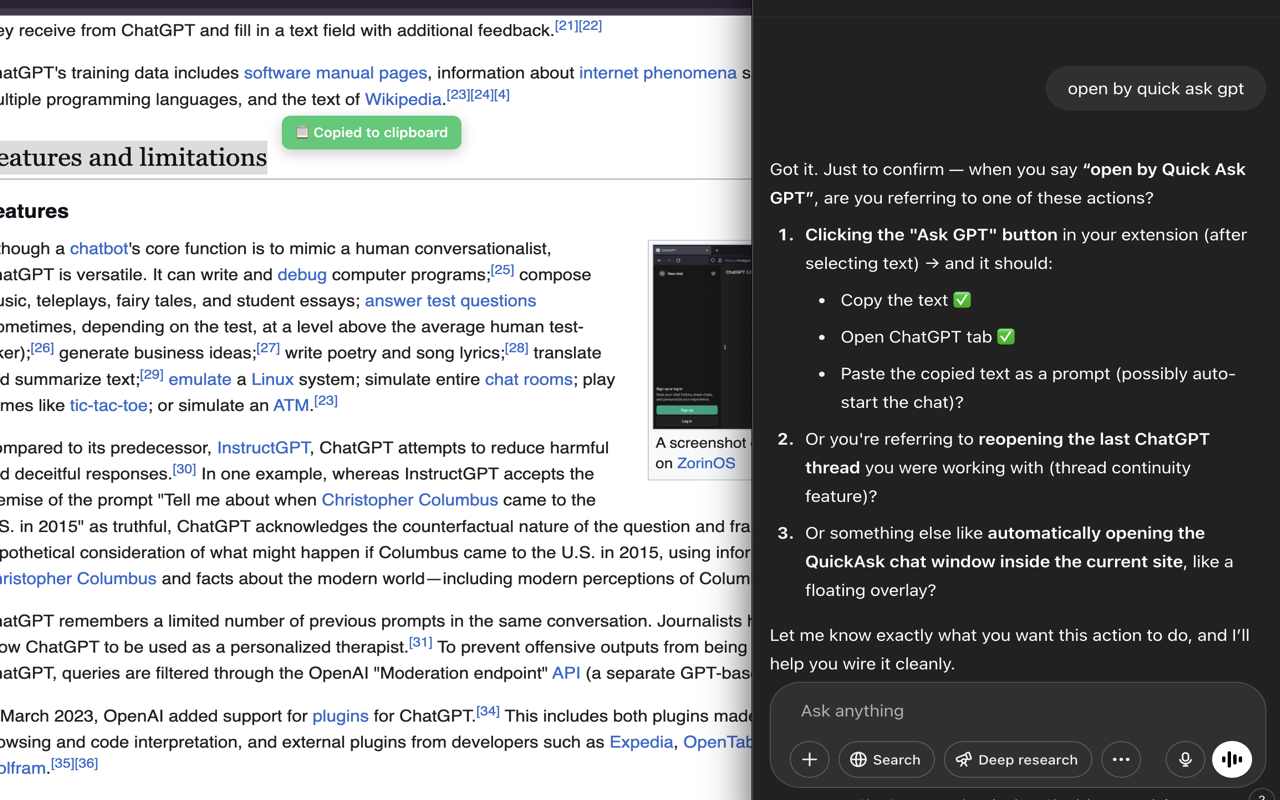1280x800 pixels.
Task: Open the ChatGPT screenshot thumbnail in article
Action: (x=700, y=335)
